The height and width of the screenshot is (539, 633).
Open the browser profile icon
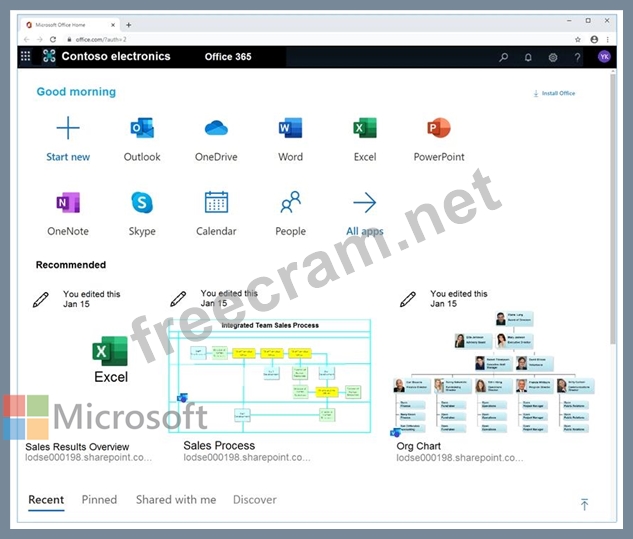594,39
